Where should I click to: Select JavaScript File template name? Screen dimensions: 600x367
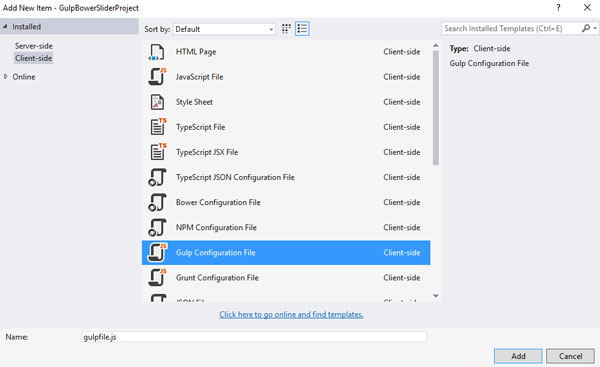coord(199,77)
